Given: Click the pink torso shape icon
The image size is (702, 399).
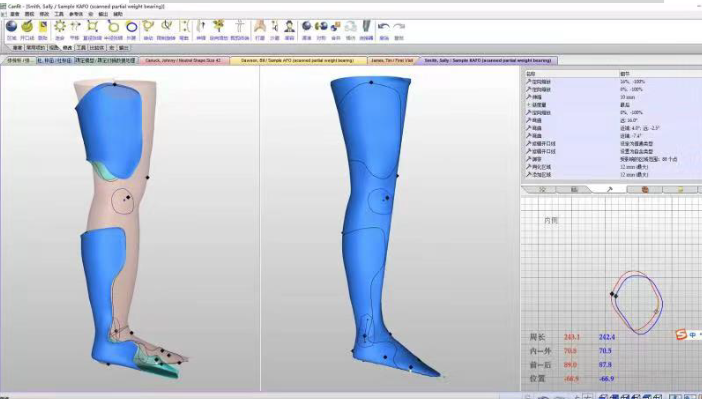Looking at the screenshot, I should 260,27.
